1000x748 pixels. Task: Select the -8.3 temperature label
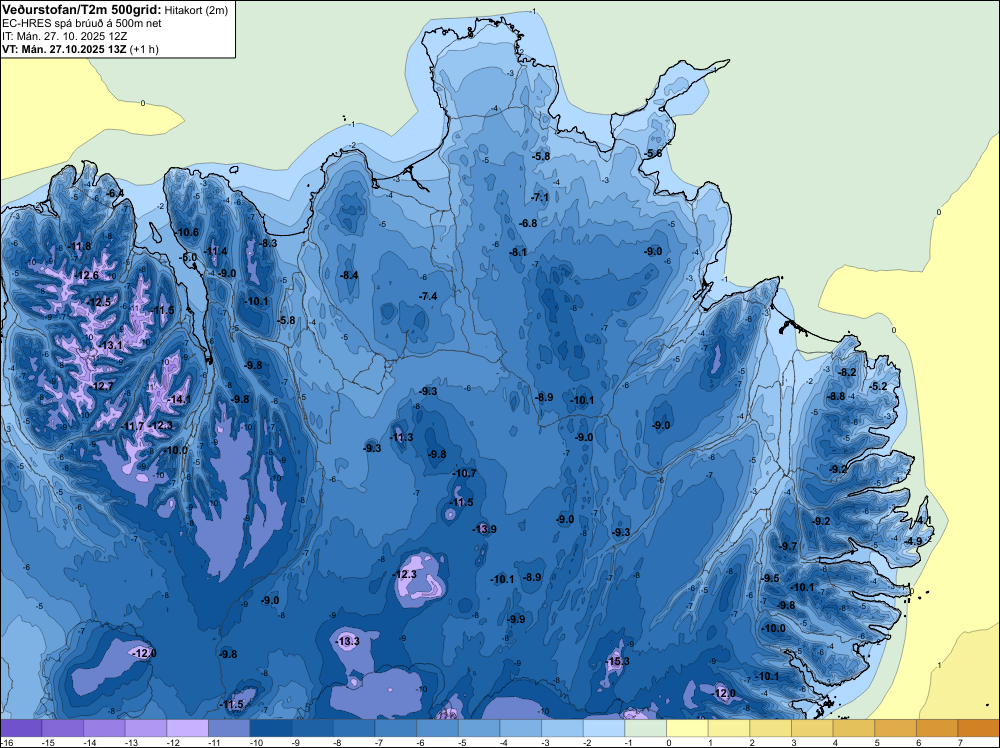[x=268, y=243]
